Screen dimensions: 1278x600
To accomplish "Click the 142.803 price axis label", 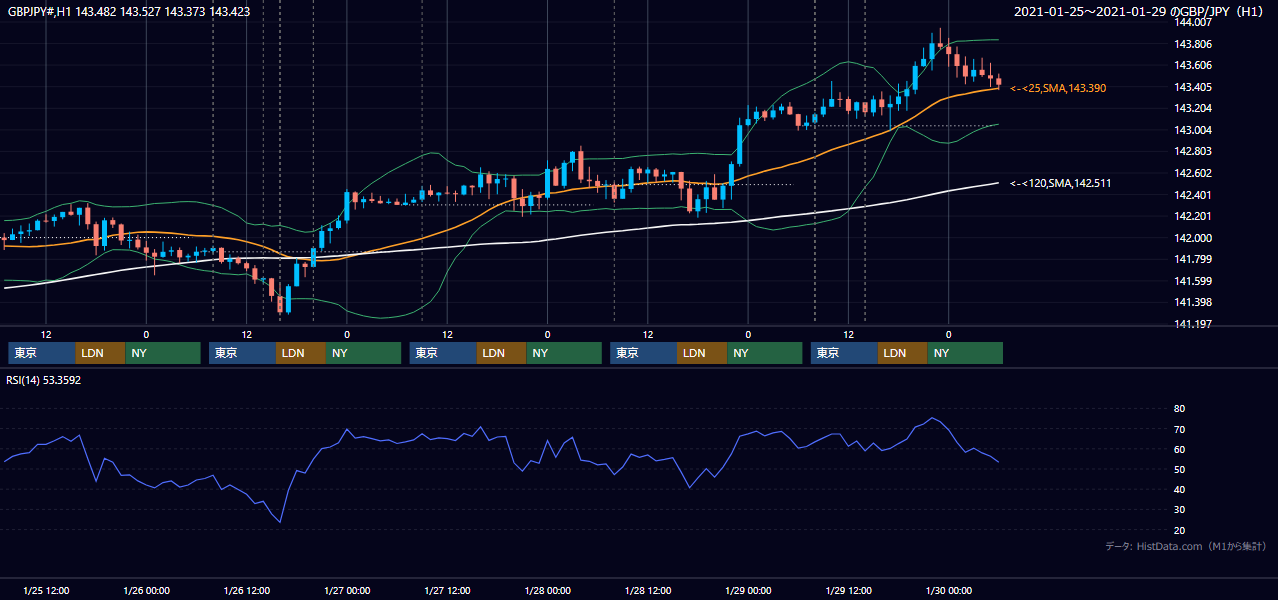I will point(1193,151).
